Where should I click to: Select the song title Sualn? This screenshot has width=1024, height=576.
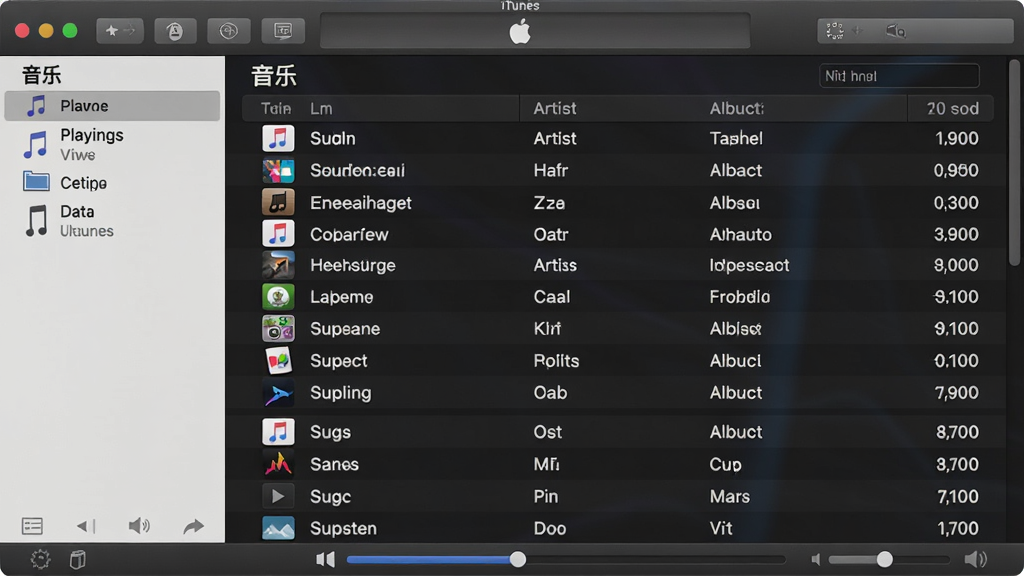point(332,138)
